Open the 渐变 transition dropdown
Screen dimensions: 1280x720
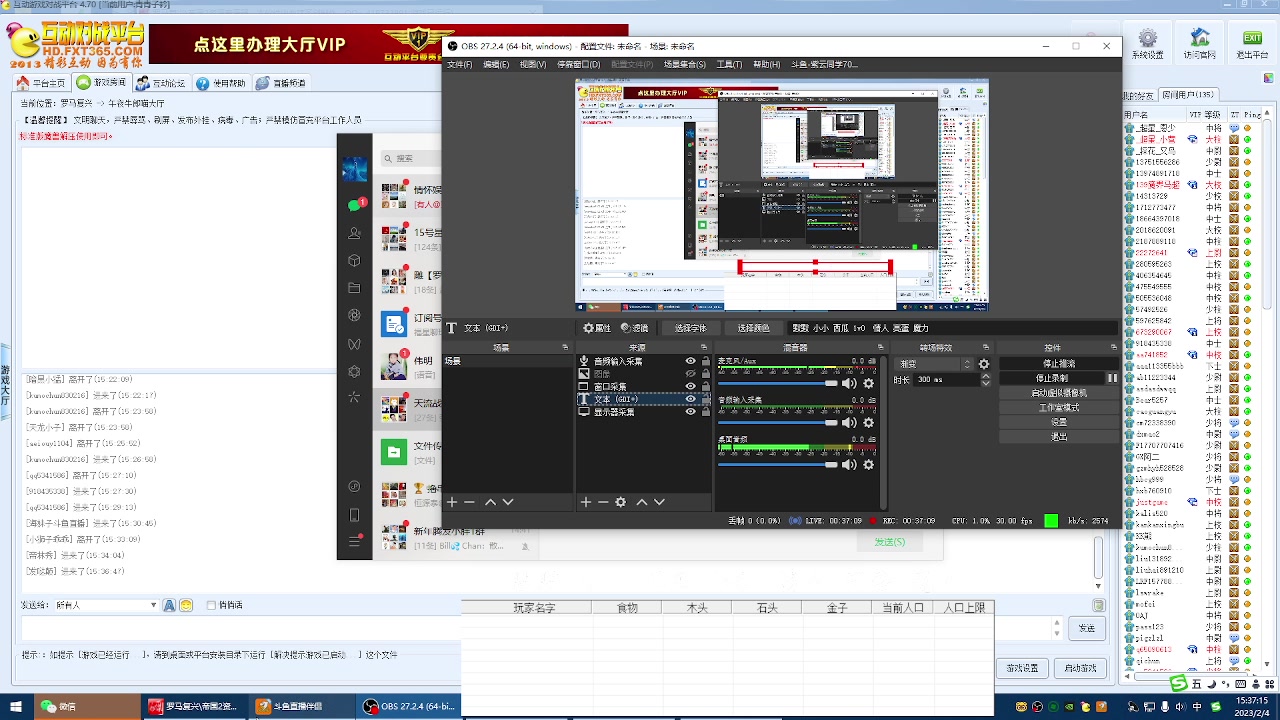pos(933,364)
